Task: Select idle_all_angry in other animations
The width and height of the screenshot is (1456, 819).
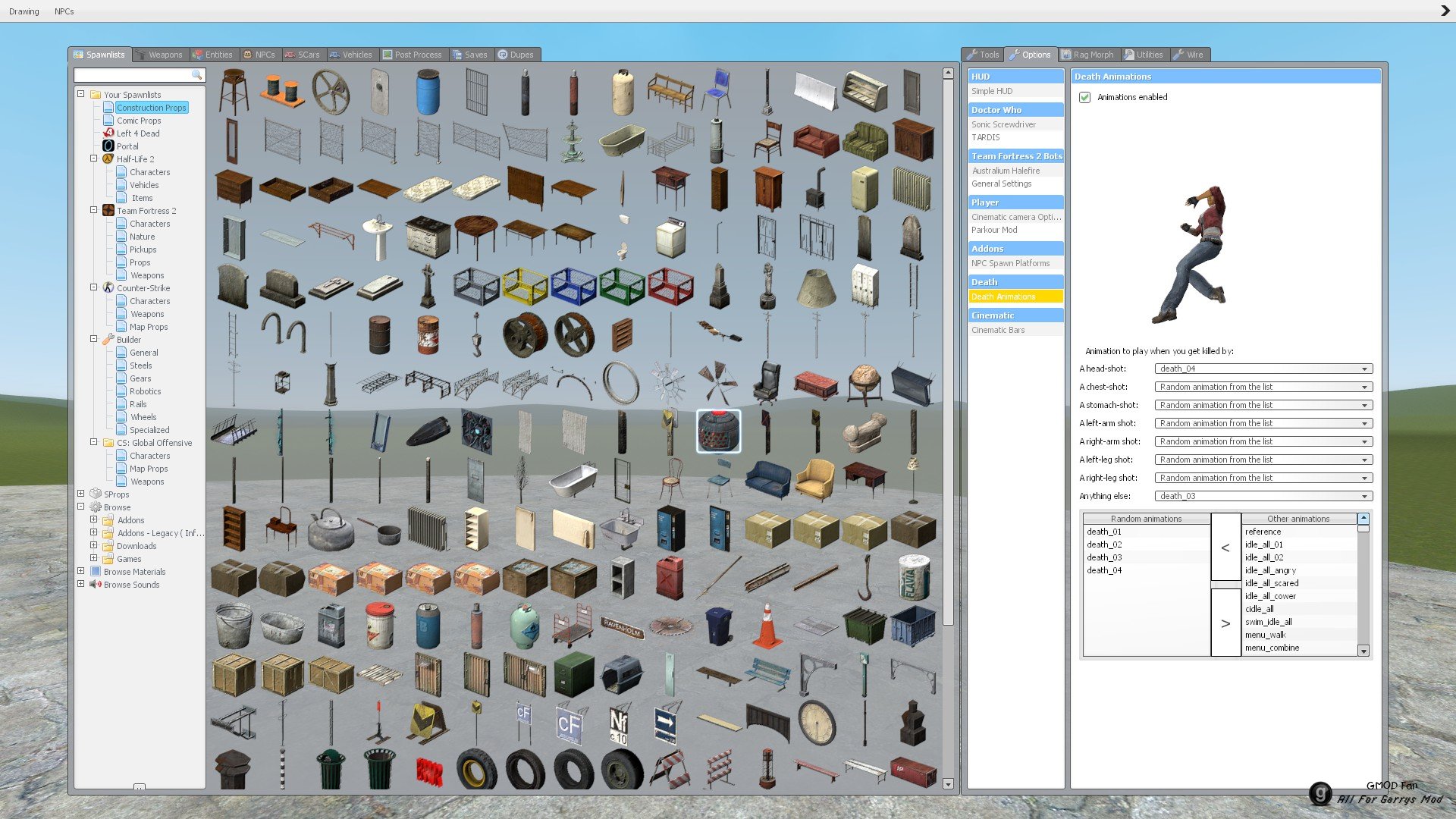Action: click(x=1300, y=570)
